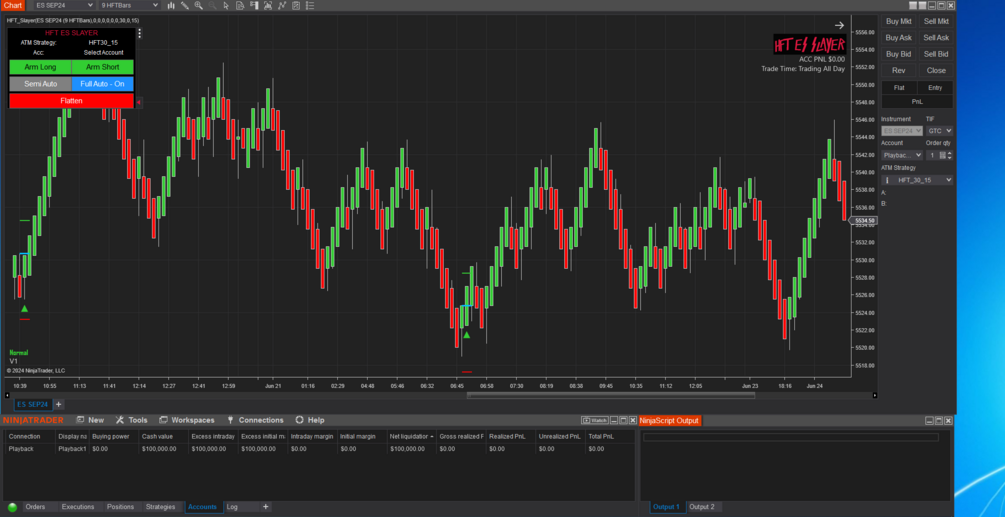This screenshot has width=1005, height=517.
Task: Click the order quantity stepper arrows
Action: pos(950,155)
